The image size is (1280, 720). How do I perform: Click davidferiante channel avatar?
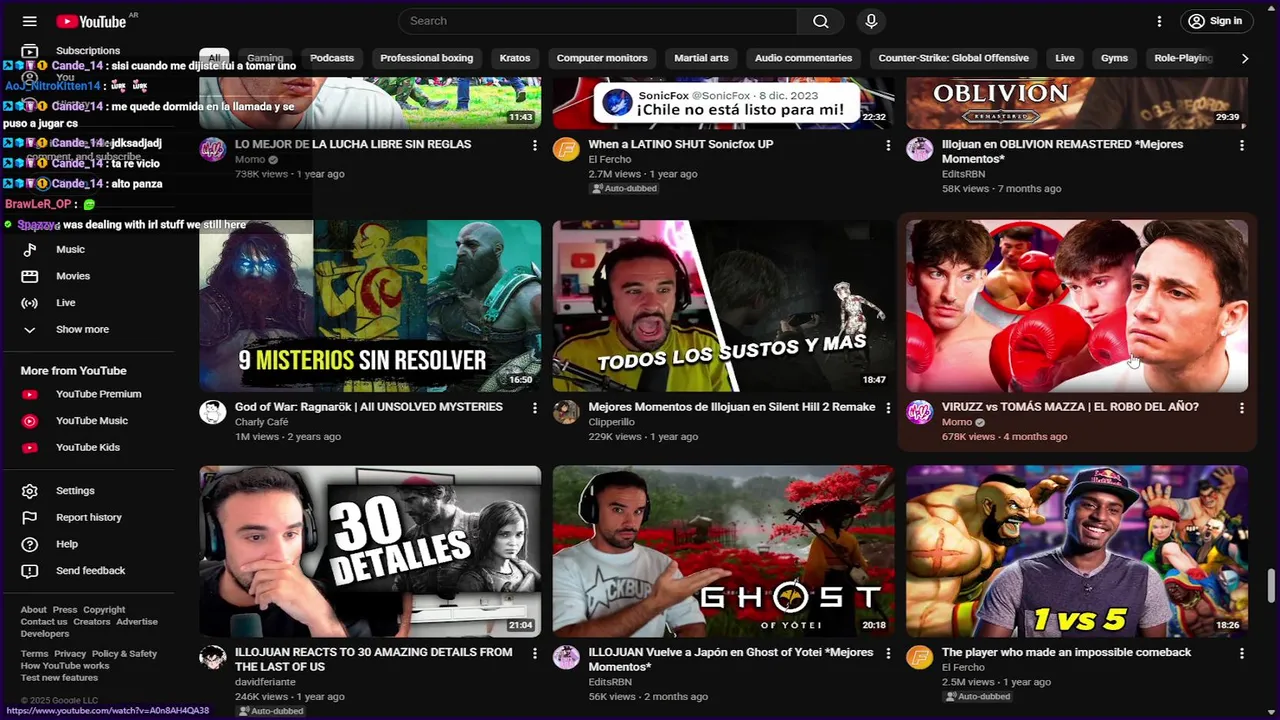(212, 657)
